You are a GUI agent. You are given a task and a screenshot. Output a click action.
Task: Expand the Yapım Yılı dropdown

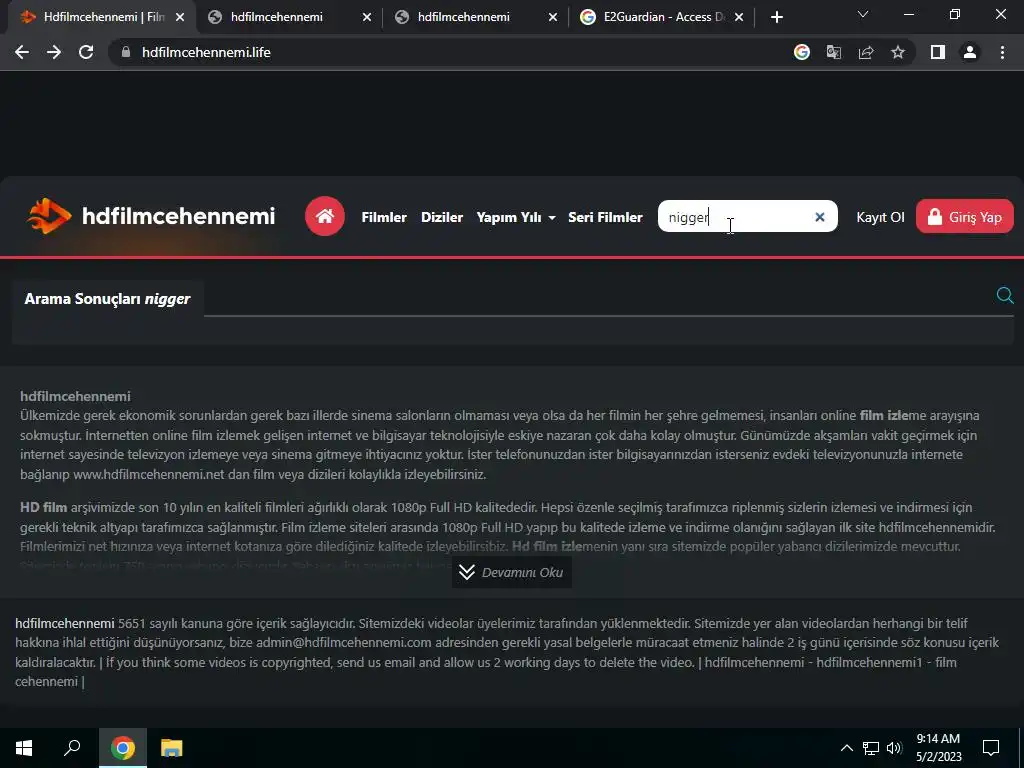pos(516,217)
